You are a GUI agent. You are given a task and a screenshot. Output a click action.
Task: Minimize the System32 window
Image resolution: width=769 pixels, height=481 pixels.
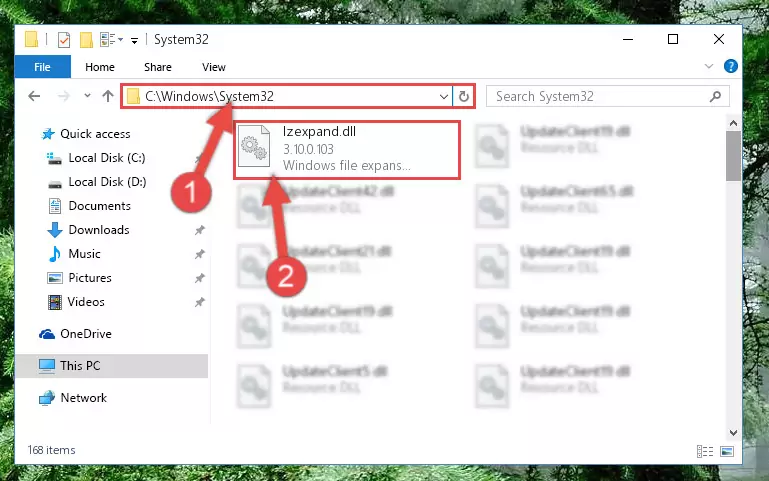(628, 39)
